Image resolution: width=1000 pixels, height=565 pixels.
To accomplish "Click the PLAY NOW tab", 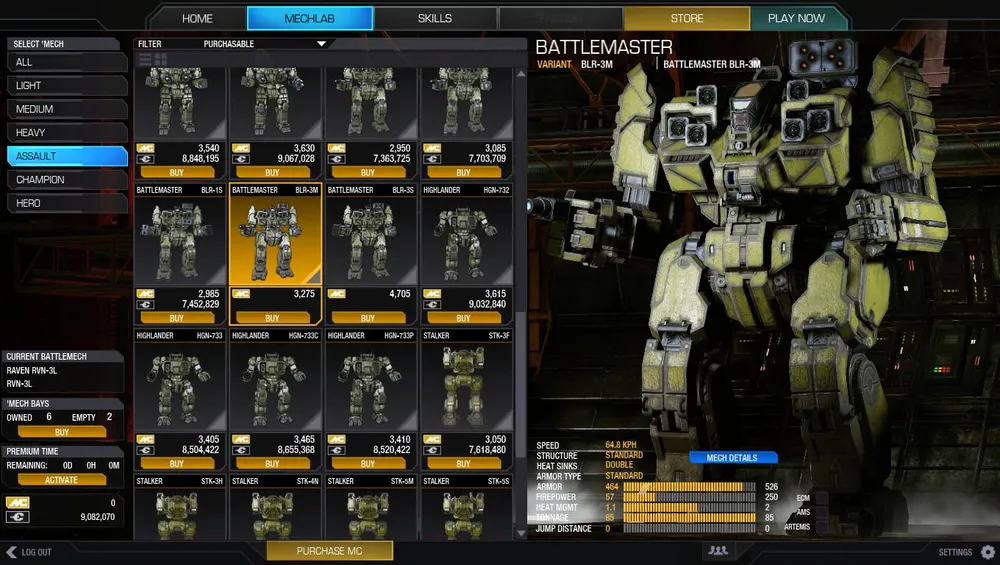I will pyautogui.click(x=797, y=18).
